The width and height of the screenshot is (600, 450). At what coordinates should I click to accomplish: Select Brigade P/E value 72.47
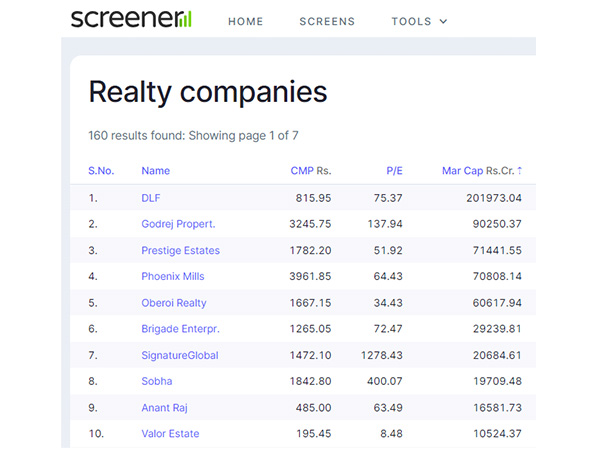coord(388,329)
